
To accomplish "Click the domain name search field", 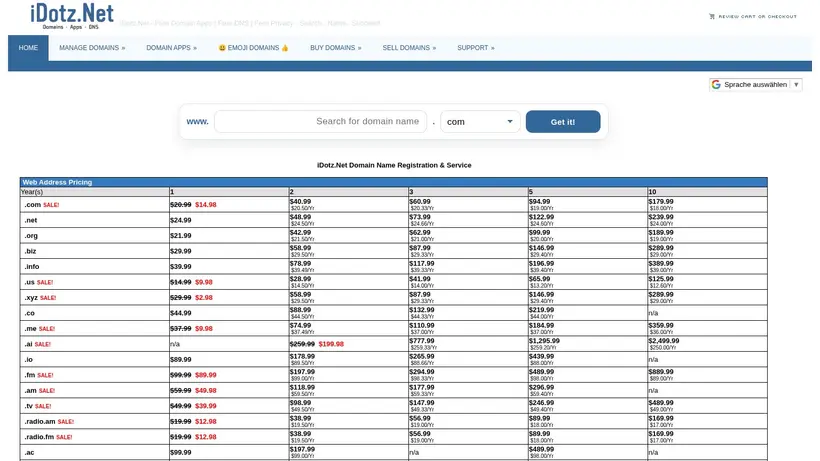I will click(x=321, y=121).
